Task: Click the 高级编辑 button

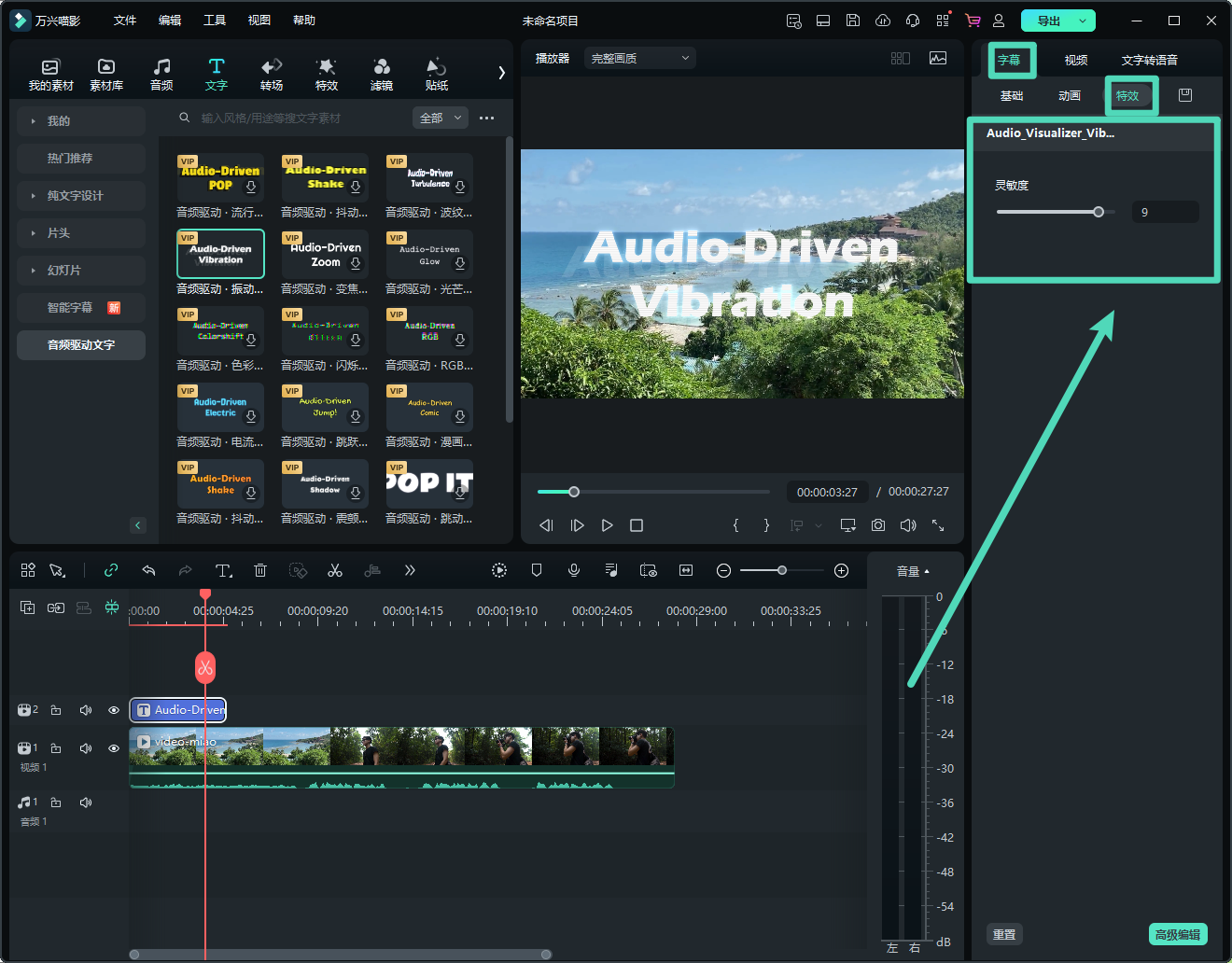Action: [1177, 934]
